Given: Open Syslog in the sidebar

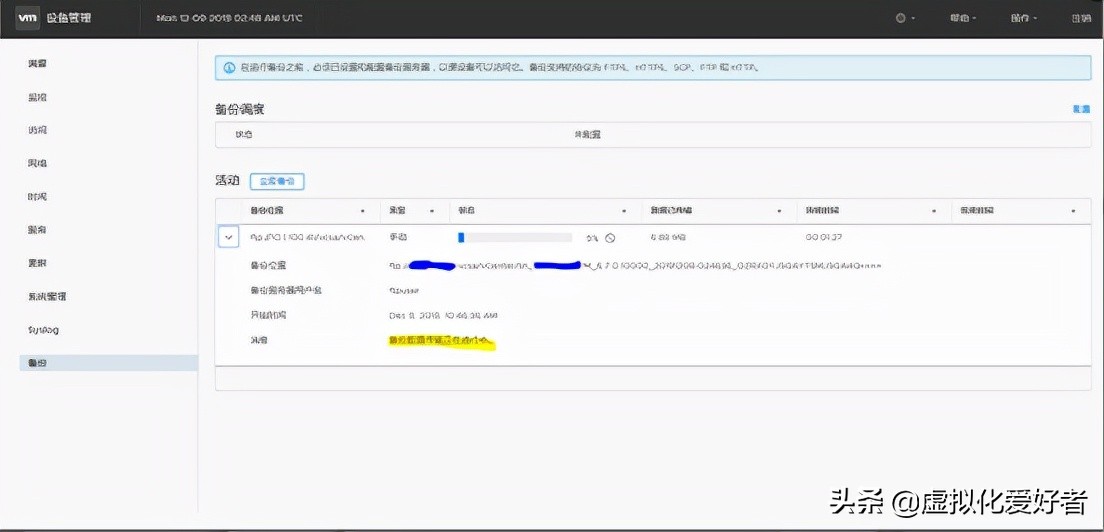Looking at the screenshot, I should [43, 329].
